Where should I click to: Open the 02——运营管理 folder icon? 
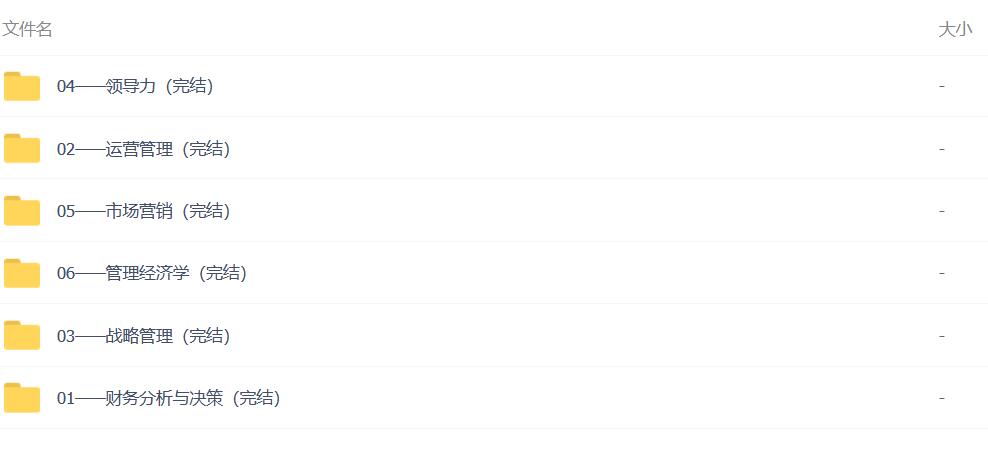(22, 149)
